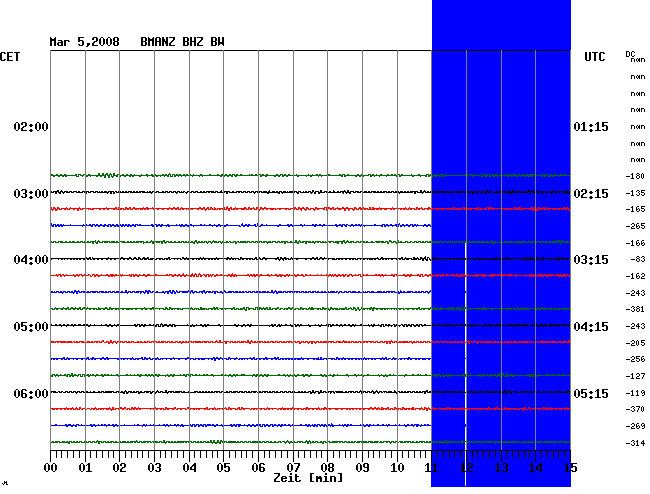
Task: Select the DC value -165
Action: tap(635, 209)
